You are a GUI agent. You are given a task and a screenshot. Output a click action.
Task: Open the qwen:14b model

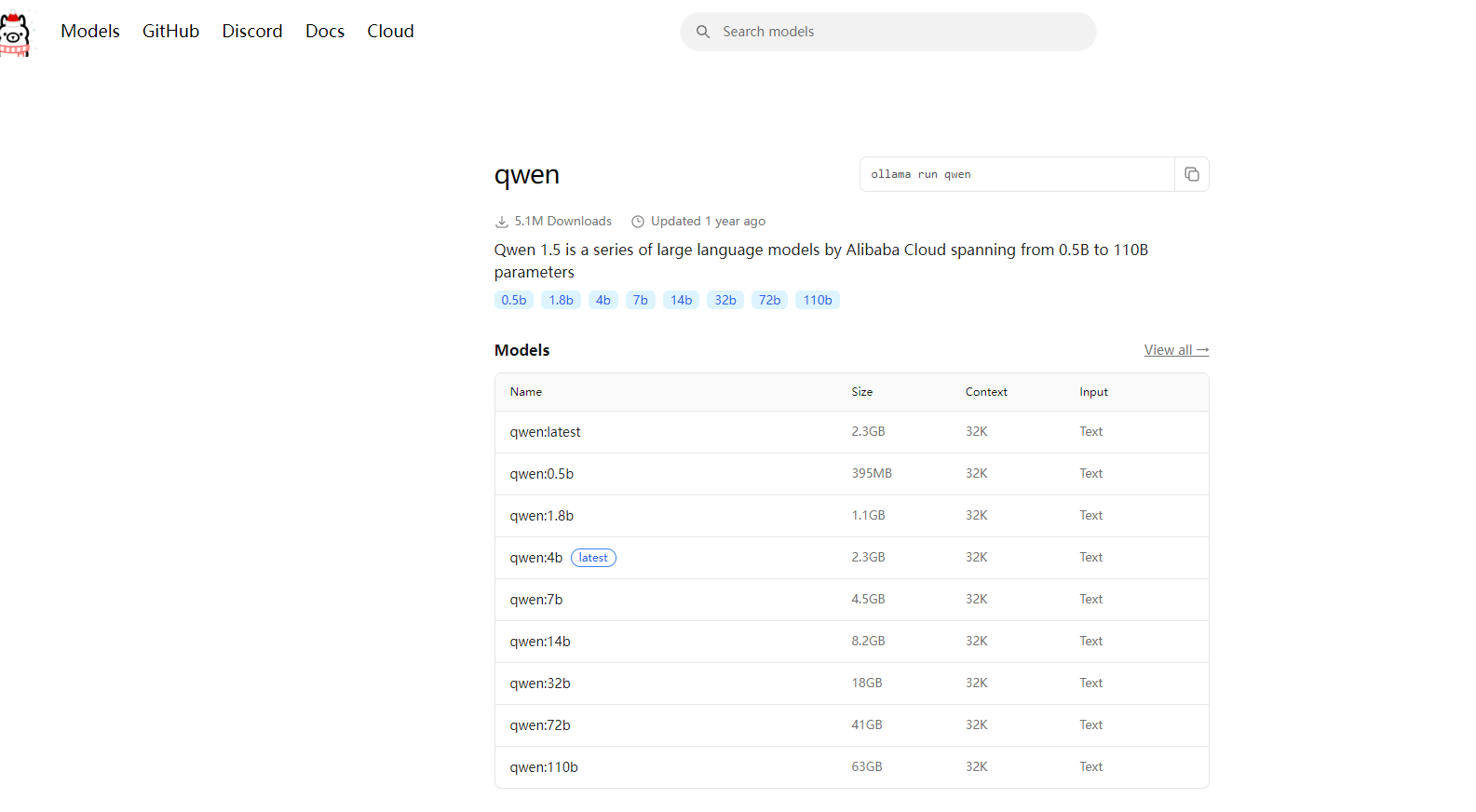pos(540,642)
